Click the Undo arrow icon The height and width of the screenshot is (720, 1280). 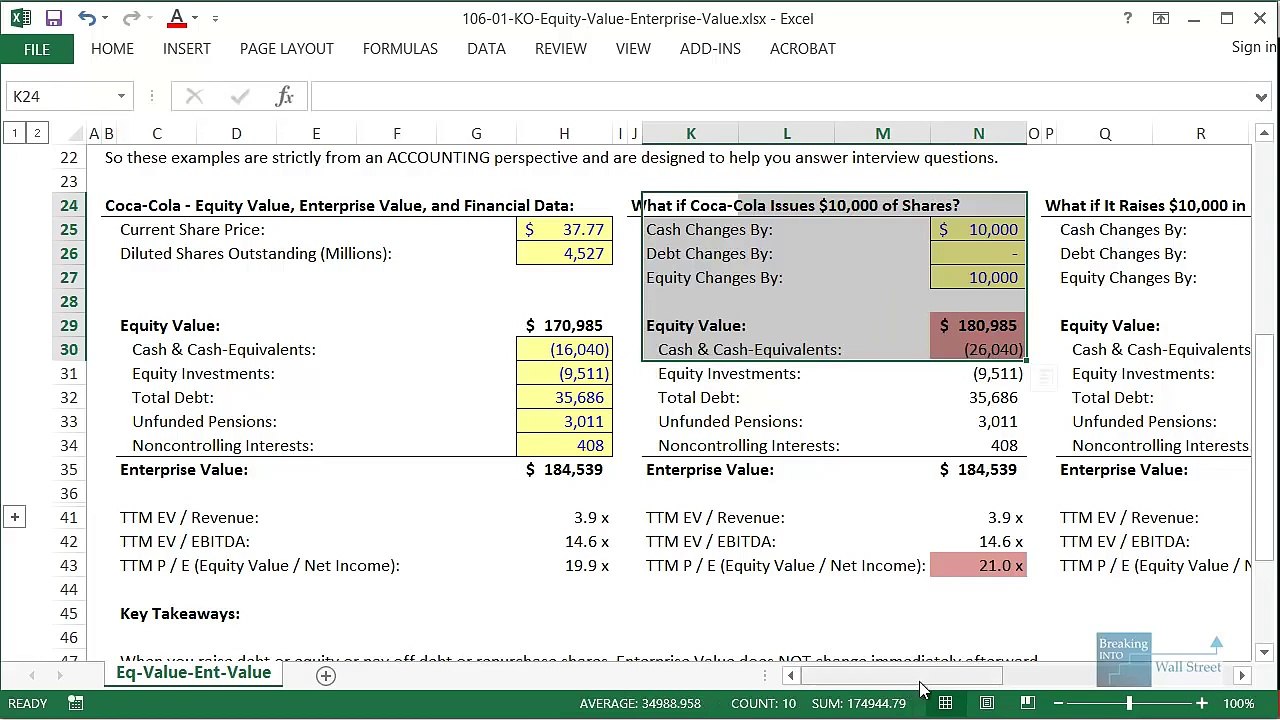[86, 18]
